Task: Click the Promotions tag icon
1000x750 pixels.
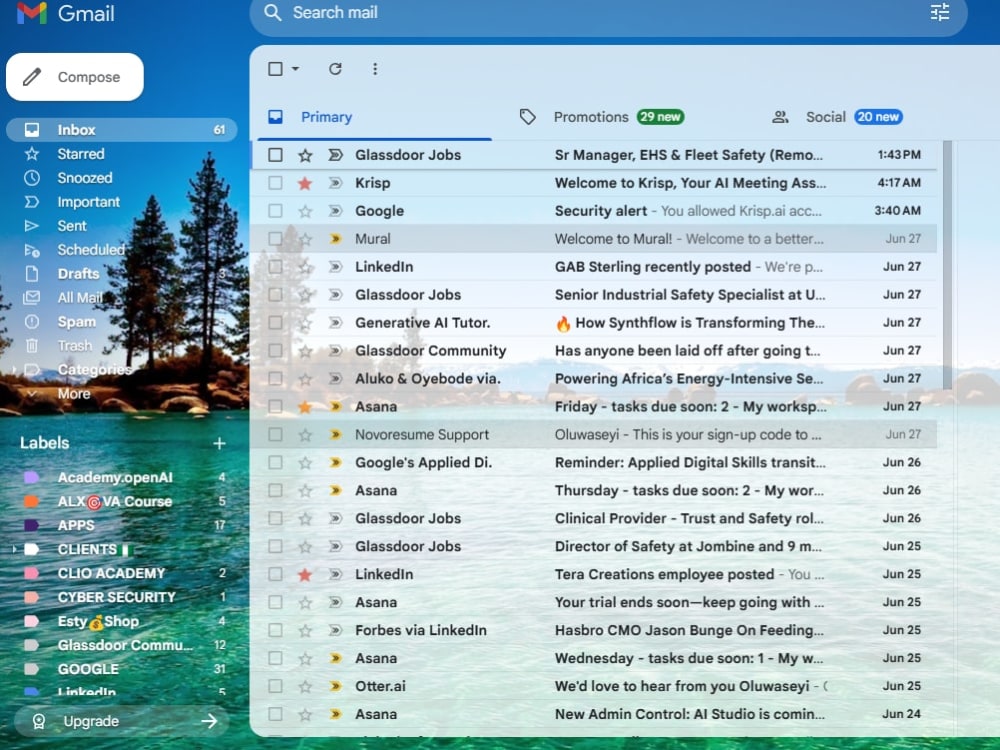Action: [x=527, y=117]
